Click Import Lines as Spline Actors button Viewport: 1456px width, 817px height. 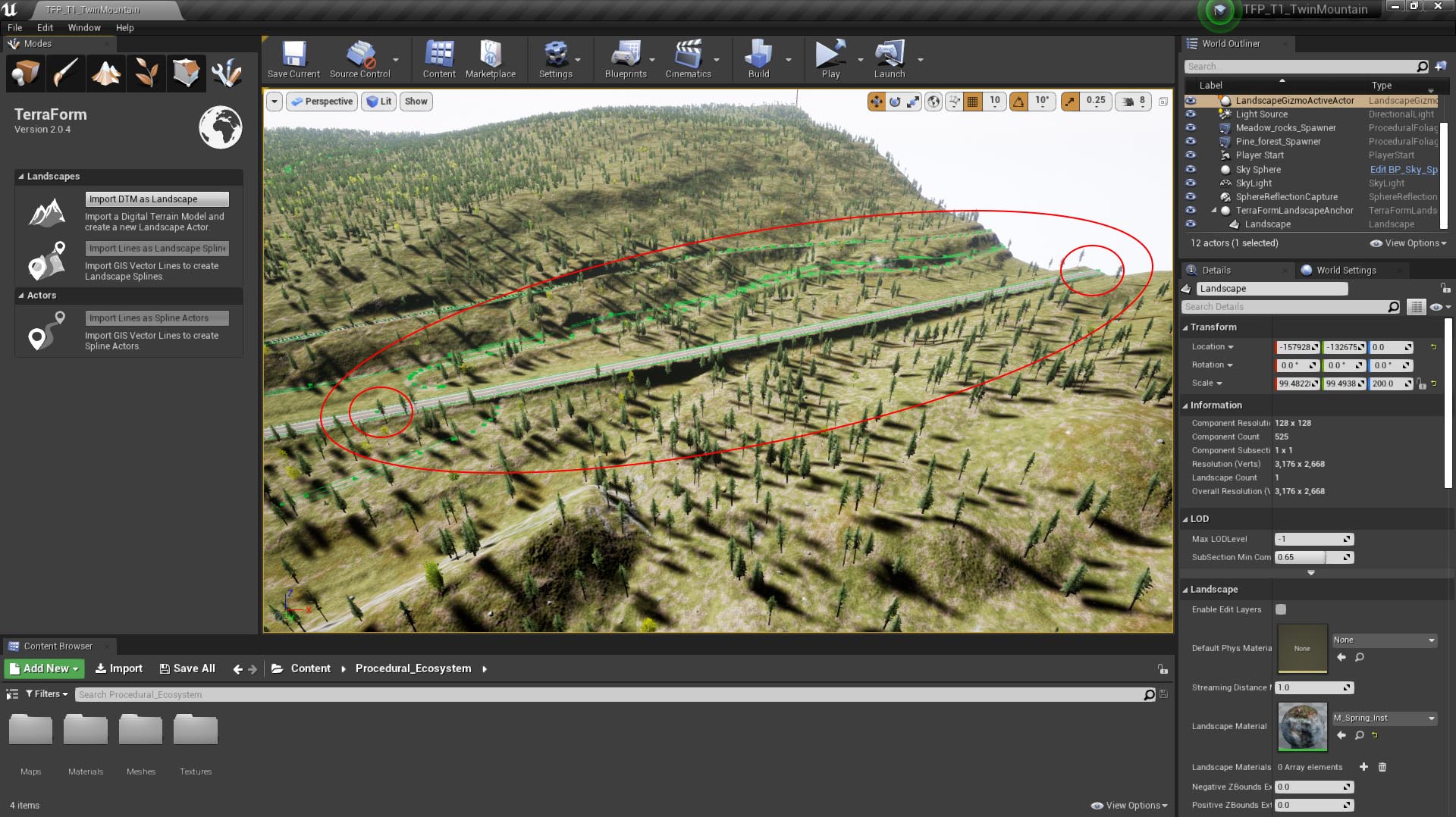click(x=157, y=318)
